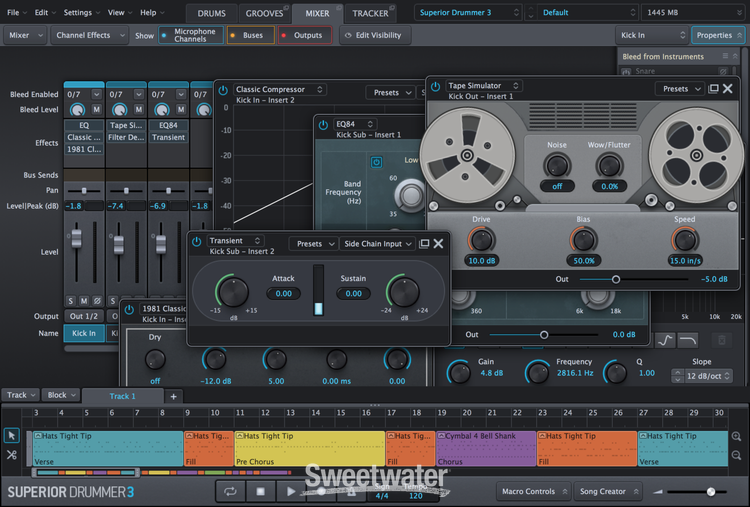
Task: Select the arrow pointer tool in timeline
Action: (11, 435)
